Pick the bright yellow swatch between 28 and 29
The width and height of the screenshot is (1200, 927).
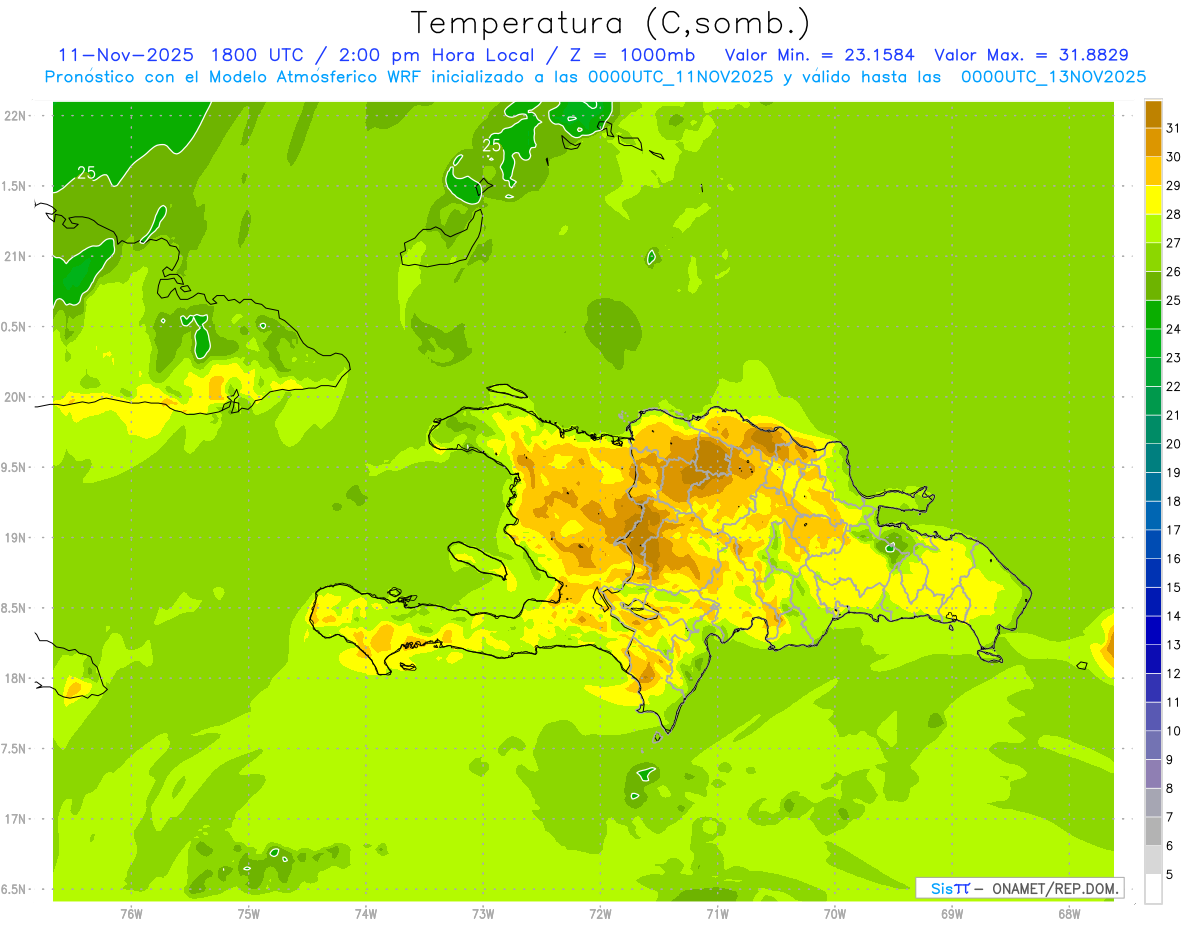(x=1153, y=200)
